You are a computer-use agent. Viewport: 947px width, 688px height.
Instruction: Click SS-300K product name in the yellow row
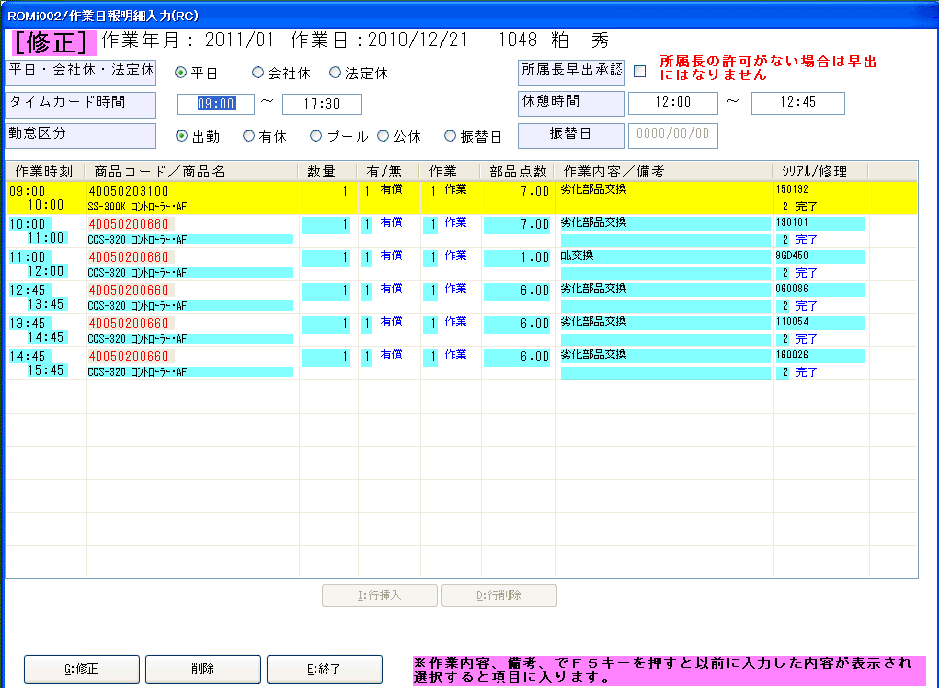(137, 207)
